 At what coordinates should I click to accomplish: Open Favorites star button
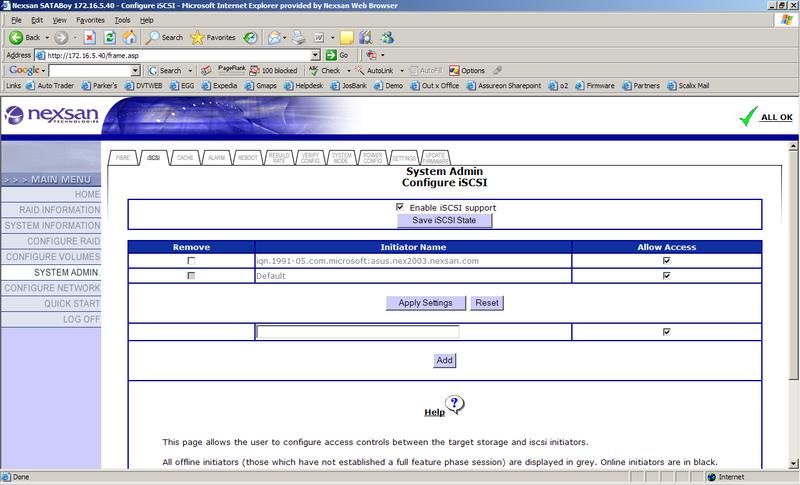213,37
